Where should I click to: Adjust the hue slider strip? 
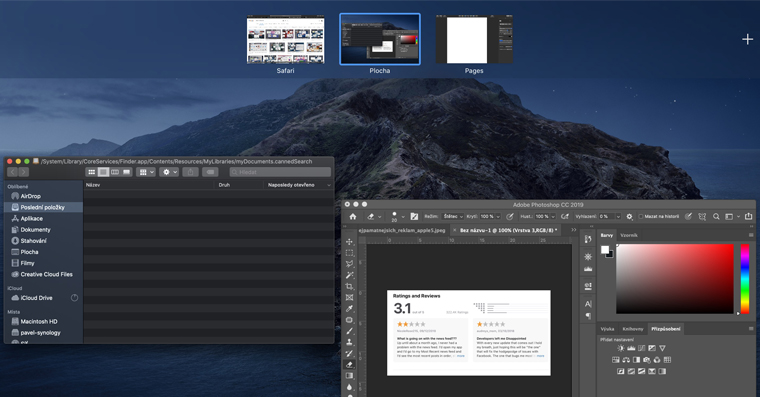click(744, 278)
